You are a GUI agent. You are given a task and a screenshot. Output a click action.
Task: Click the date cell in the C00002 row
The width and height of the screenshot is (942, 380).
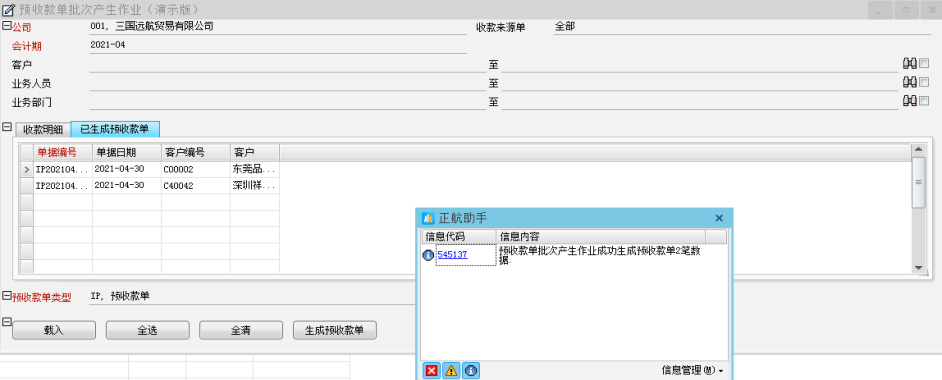pyautogui.click(x=127, y=169)
